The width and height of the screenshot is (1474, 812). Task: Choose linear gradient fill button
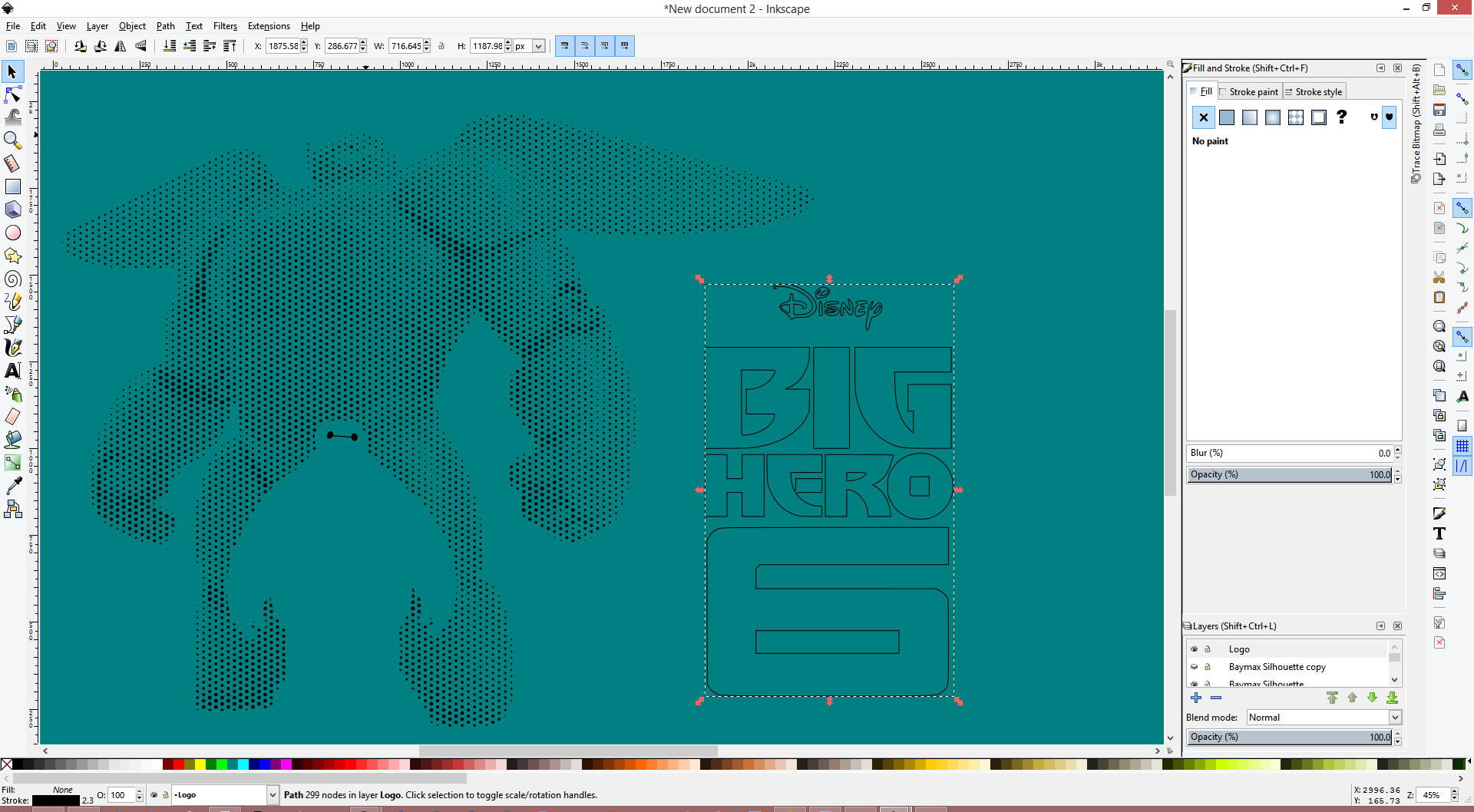1250,117
